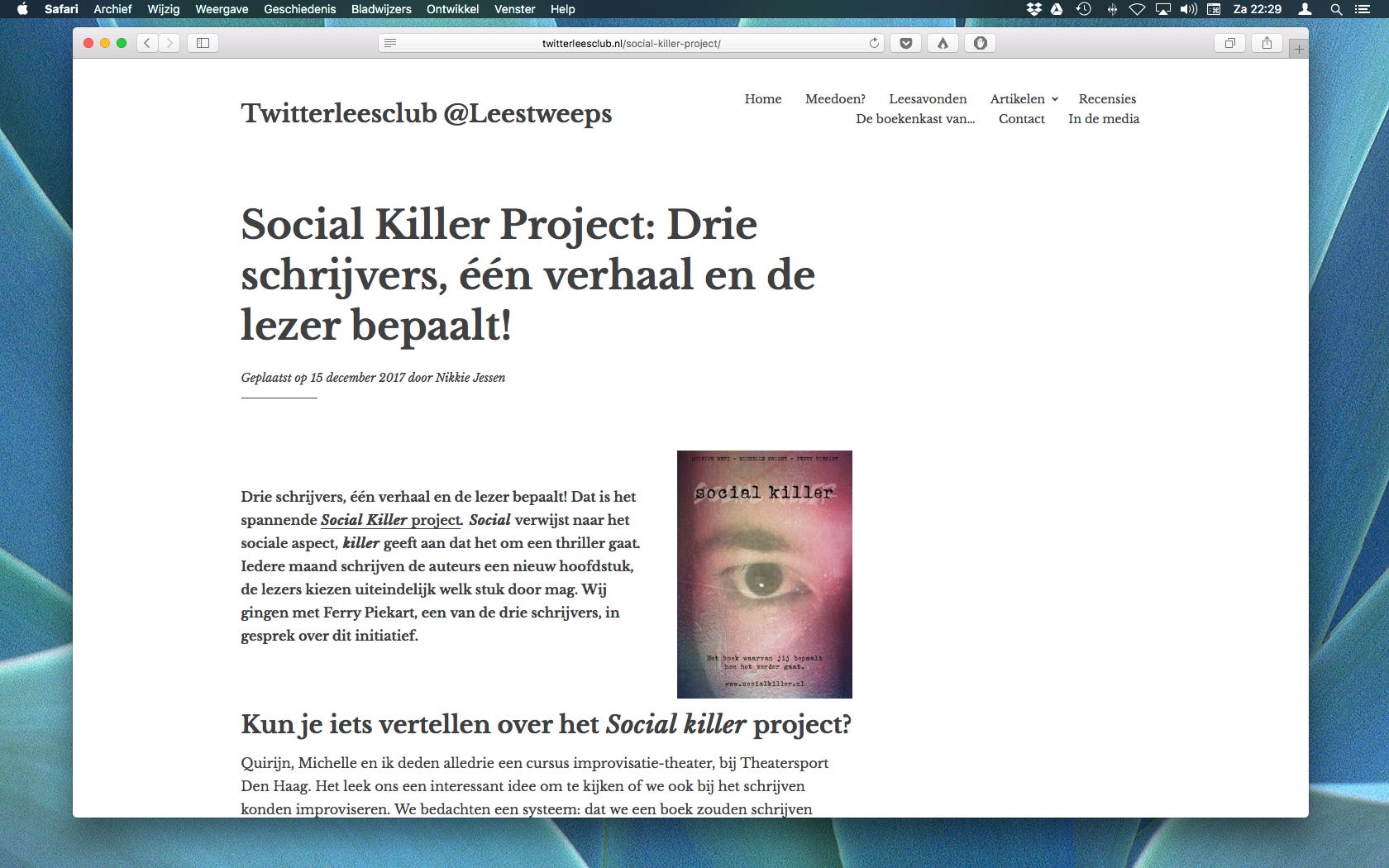Go forward with Safari's forward arrow
The width and height of the screenshot is (1389, 868).
[169, 43]
